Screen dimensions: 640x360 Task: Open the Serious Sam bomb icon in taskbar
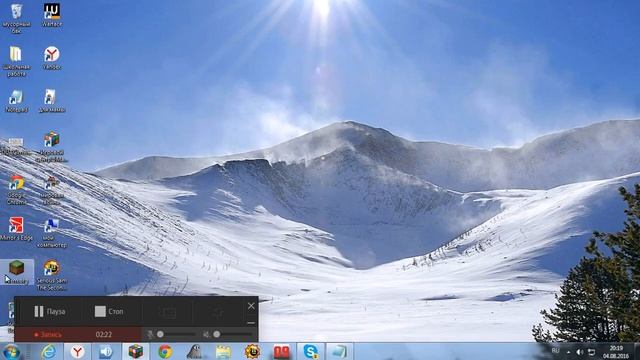pyautogui.click(x=253, y=351)
